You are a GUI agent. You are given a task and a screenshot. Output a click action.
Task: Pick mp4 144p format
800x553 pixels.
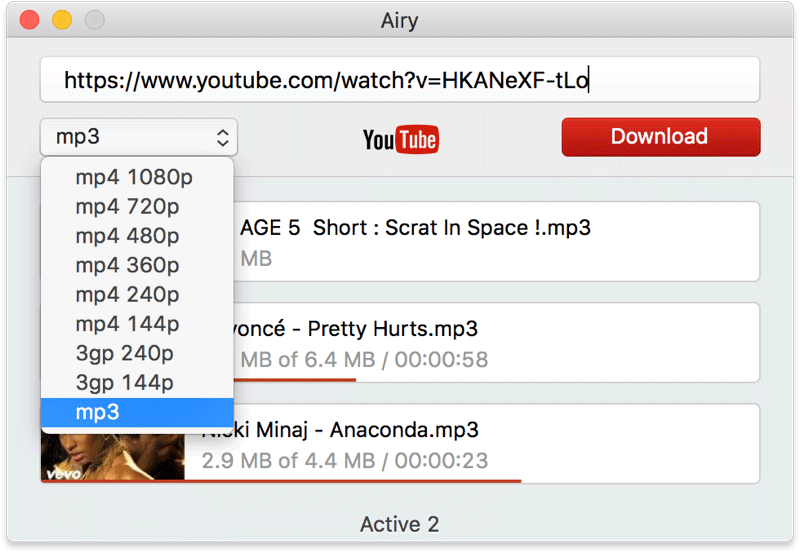(137, 324)
